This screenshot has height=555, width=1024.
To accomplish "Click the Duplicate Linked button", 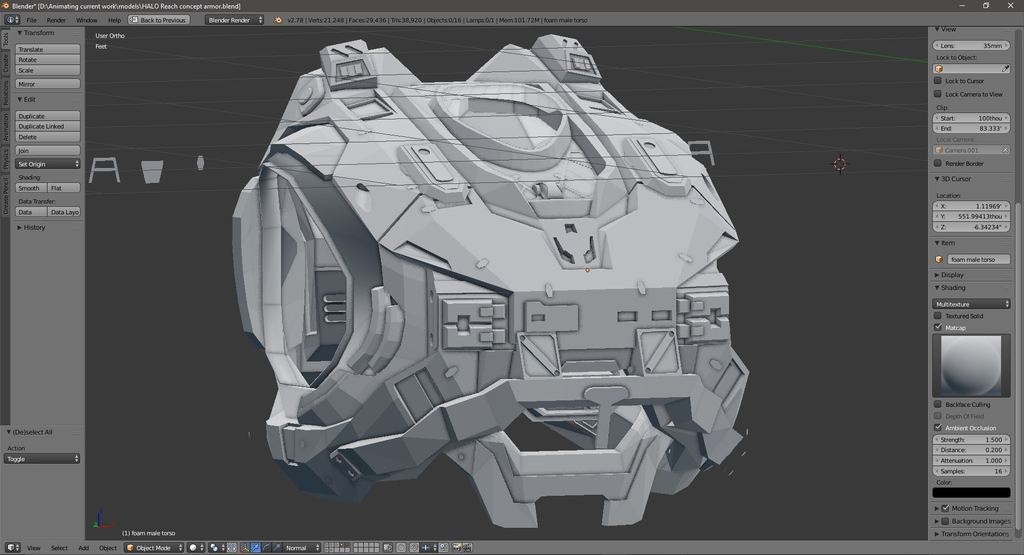I will (48, 127).
